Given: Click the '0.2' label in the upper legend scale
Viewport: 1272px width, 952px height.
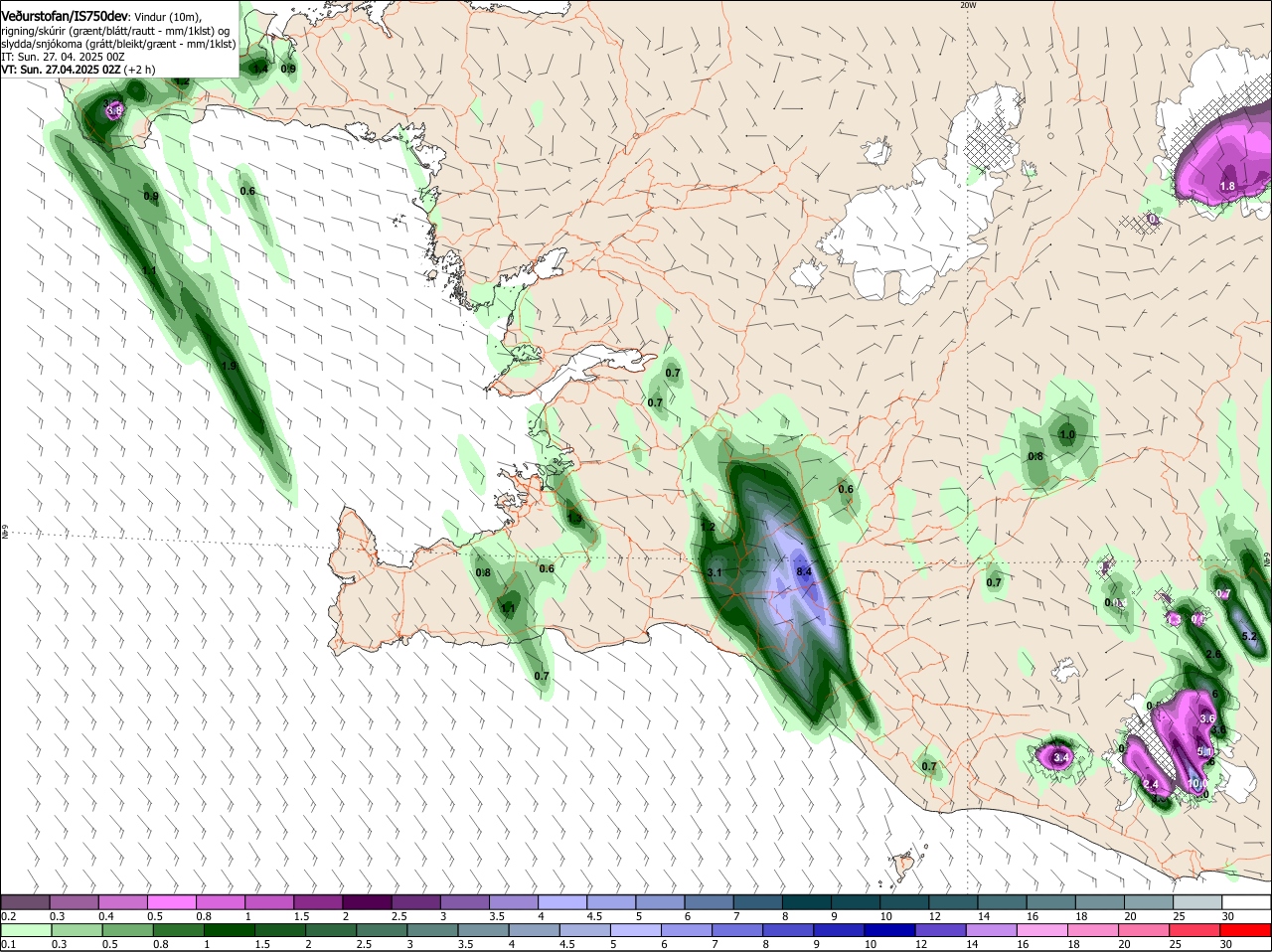Looking at the screenshot, I should 8,915.
